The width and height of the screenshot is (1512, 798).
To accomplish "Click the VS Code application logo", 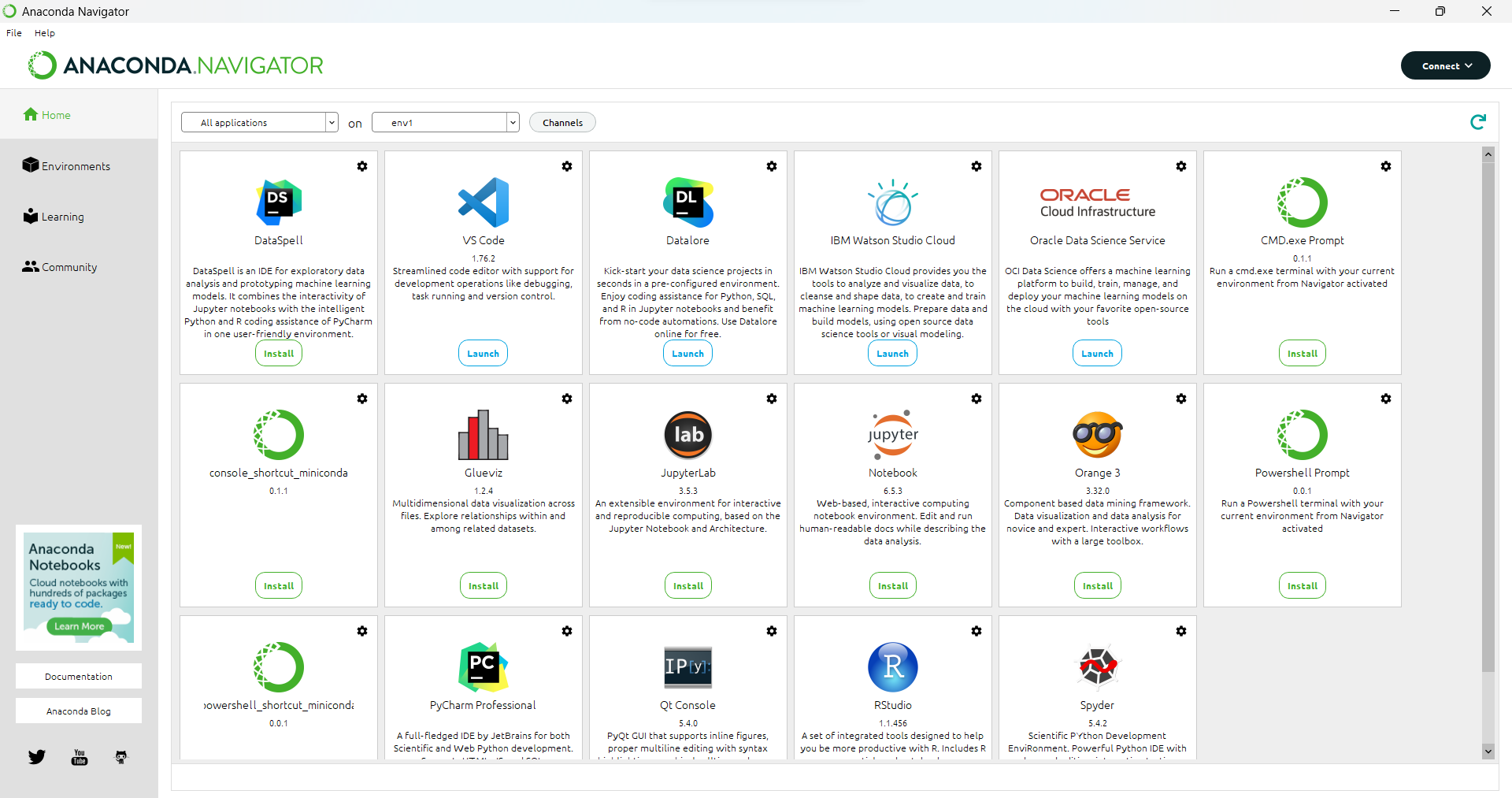I will point(484,202).
